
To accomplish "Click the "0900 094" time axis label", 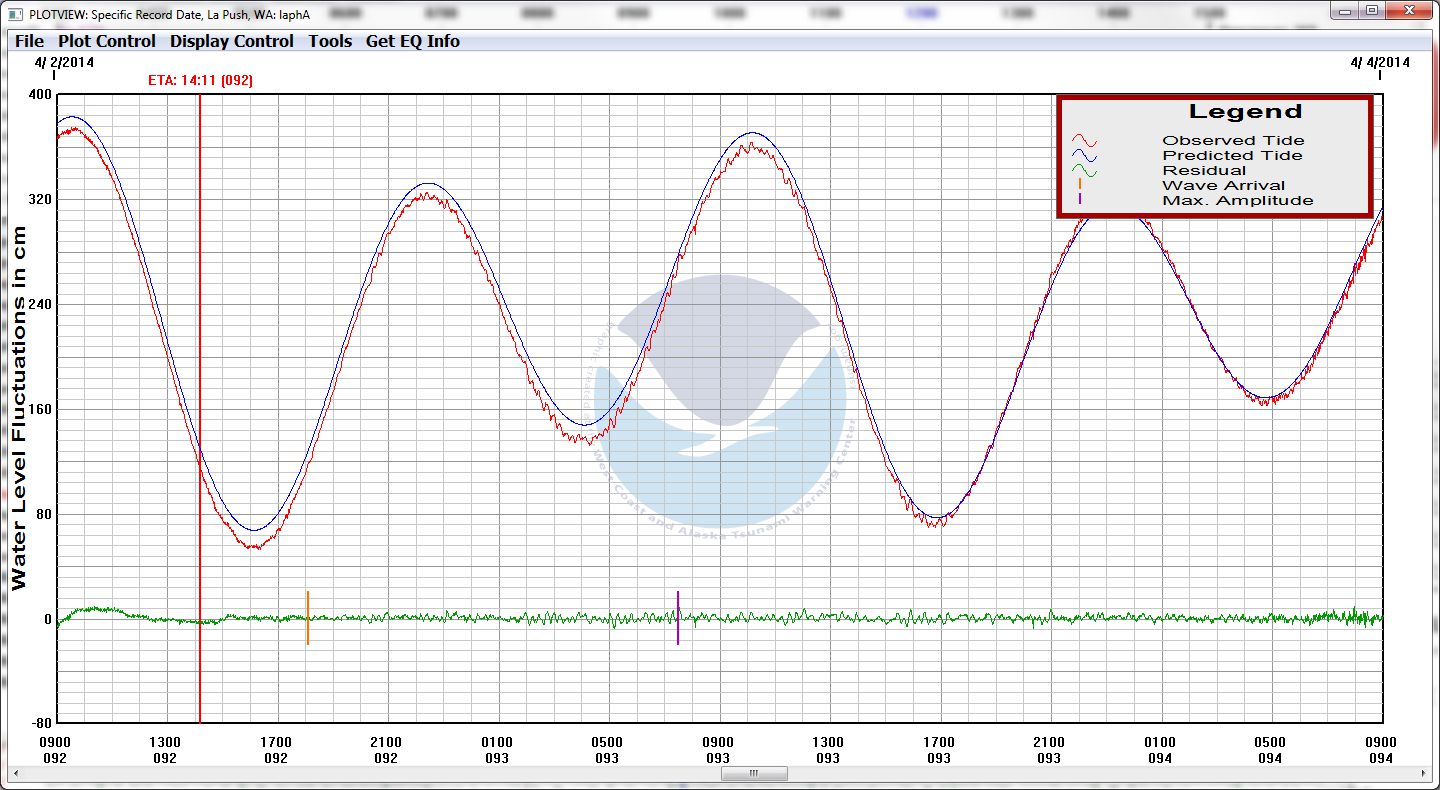I will 1381,750.
